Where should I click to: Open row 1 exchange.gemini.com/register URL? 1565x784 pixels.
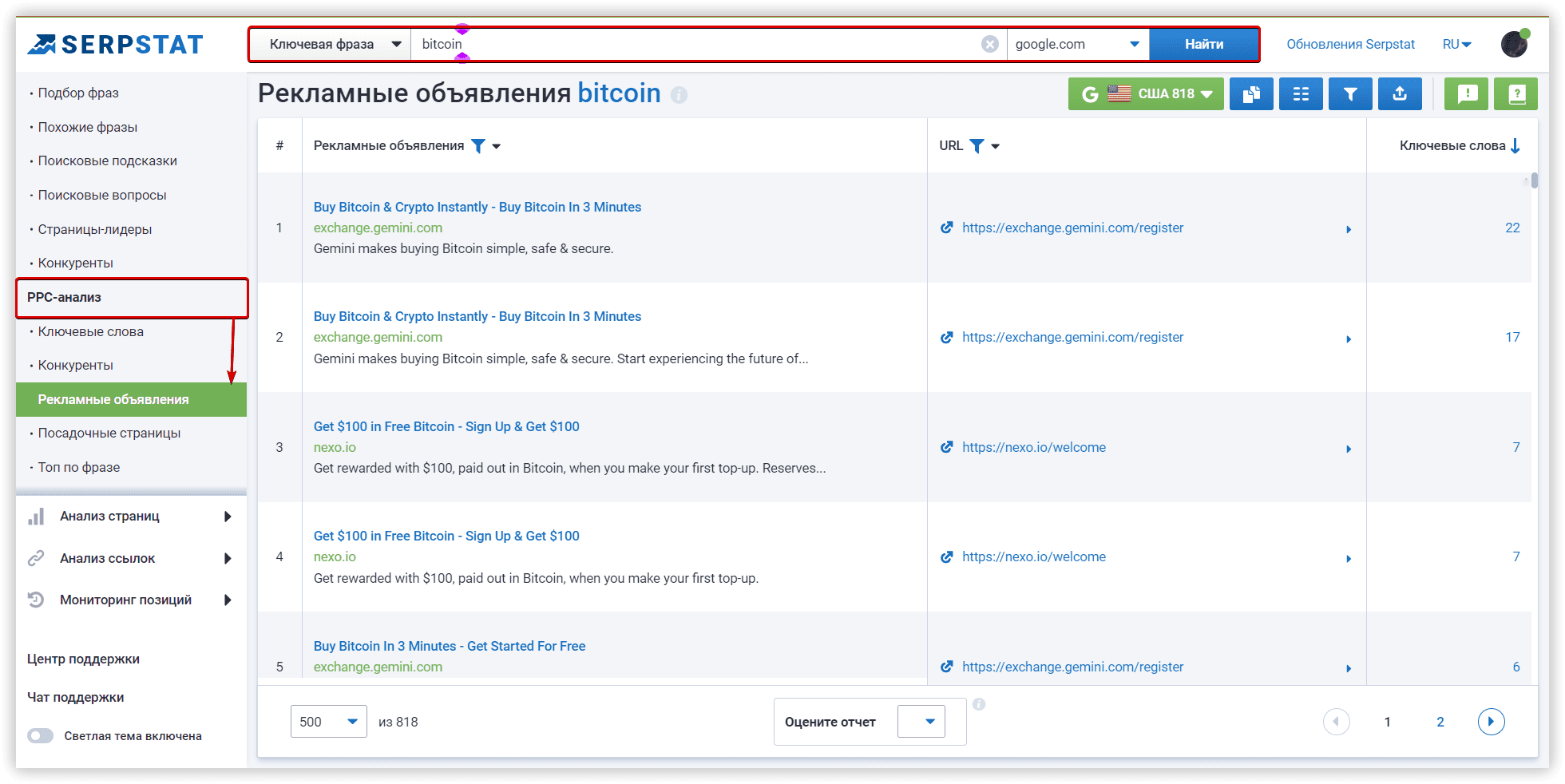[x=1072, y=228]
